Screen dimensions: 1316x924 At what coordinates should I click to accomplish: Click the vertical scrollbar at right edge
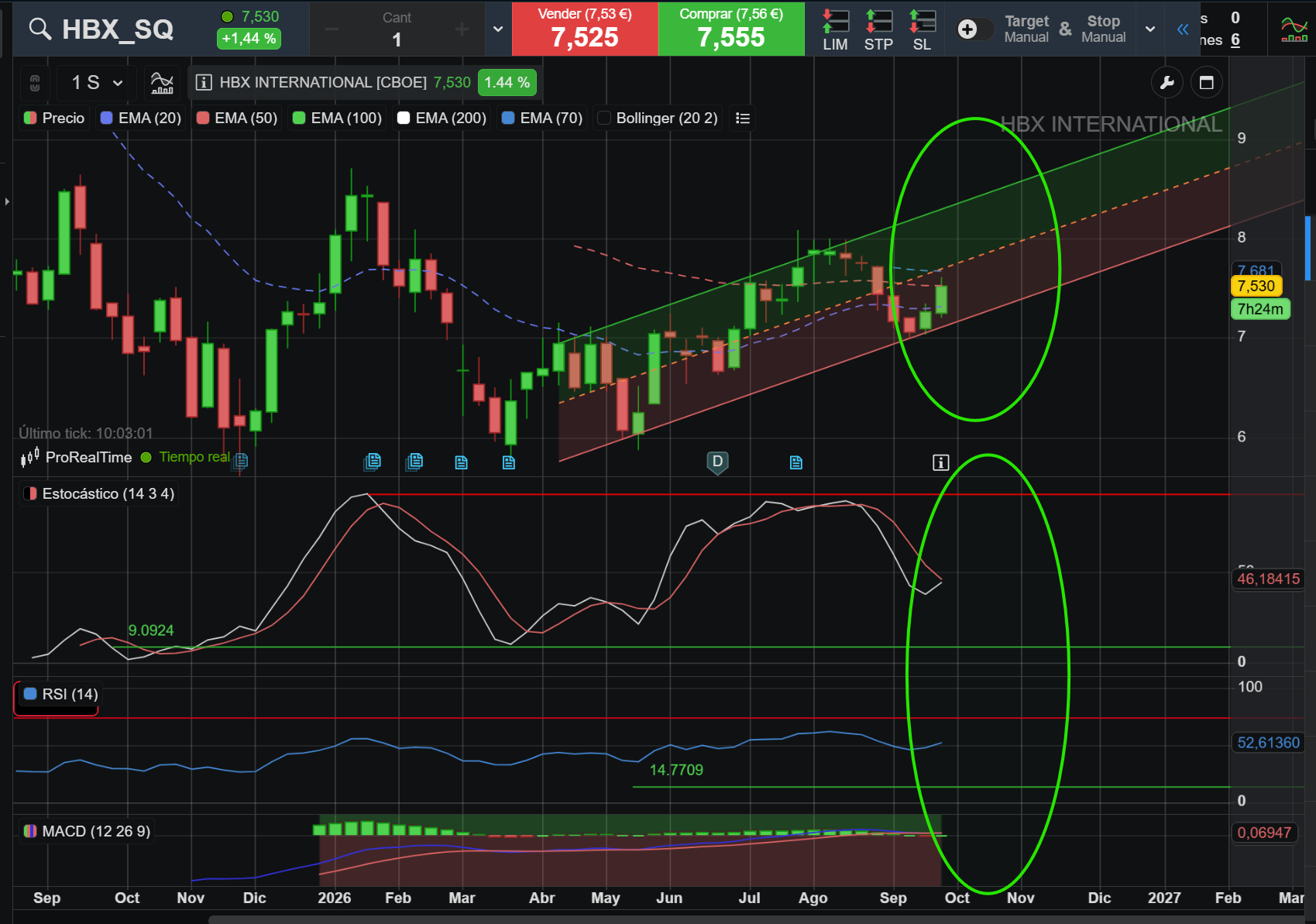click(1308, 248)
